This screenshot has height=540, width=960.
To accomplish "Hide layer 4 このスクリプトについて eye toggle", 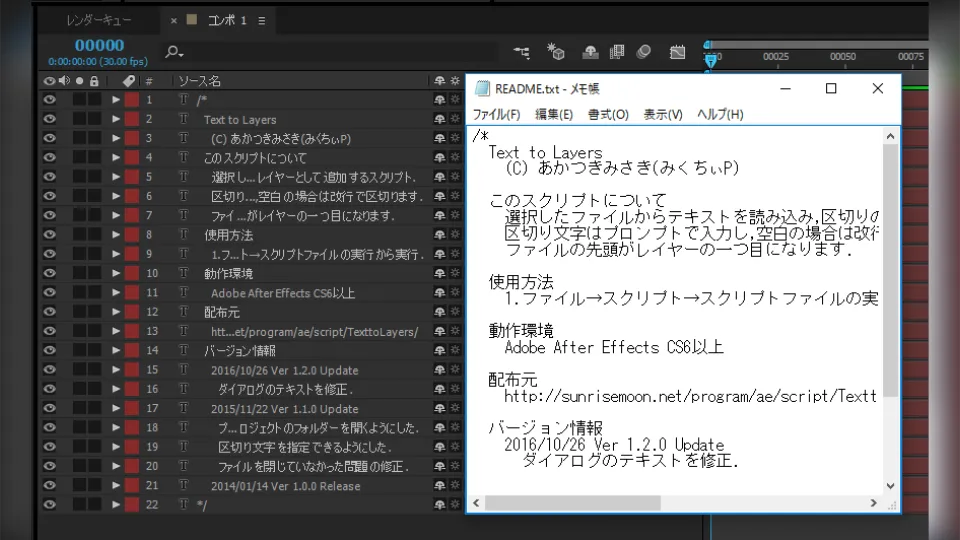I will [50, 157].
